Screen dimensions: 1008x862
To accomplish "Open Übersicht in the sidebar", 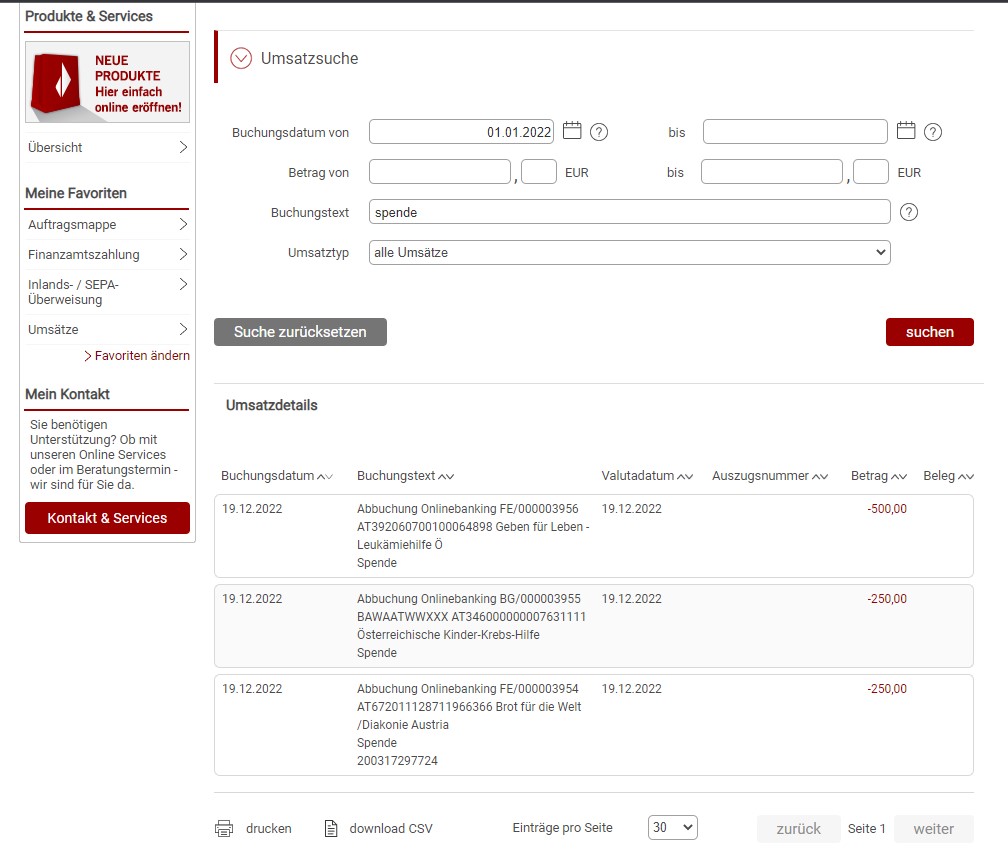I will [x=107, y=147].
